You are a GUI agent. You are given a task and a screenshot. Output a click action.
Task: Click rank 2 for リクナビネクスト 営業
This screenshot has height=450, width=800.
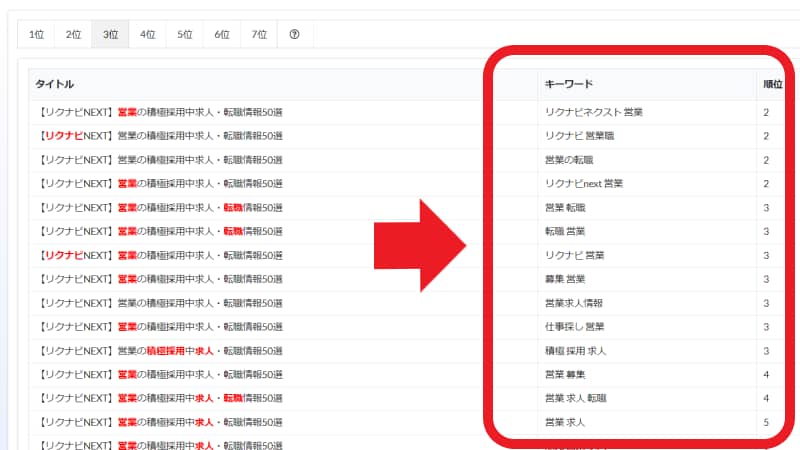click(766, 112)
